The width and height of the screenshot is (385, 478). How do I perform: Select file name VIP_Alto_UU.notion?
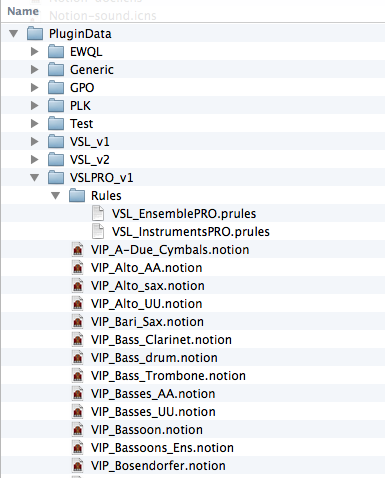point(146,304)
